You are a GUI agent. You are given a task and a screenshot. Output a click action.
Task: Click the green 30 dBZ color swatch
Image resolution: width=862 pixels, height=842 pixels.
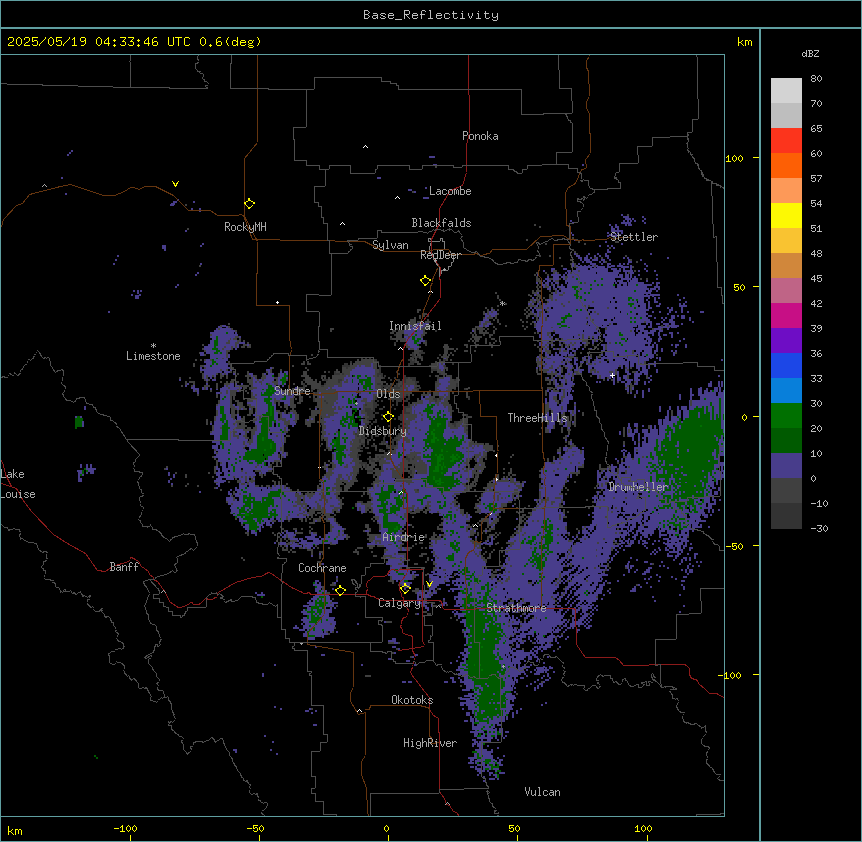click(786, 416)
